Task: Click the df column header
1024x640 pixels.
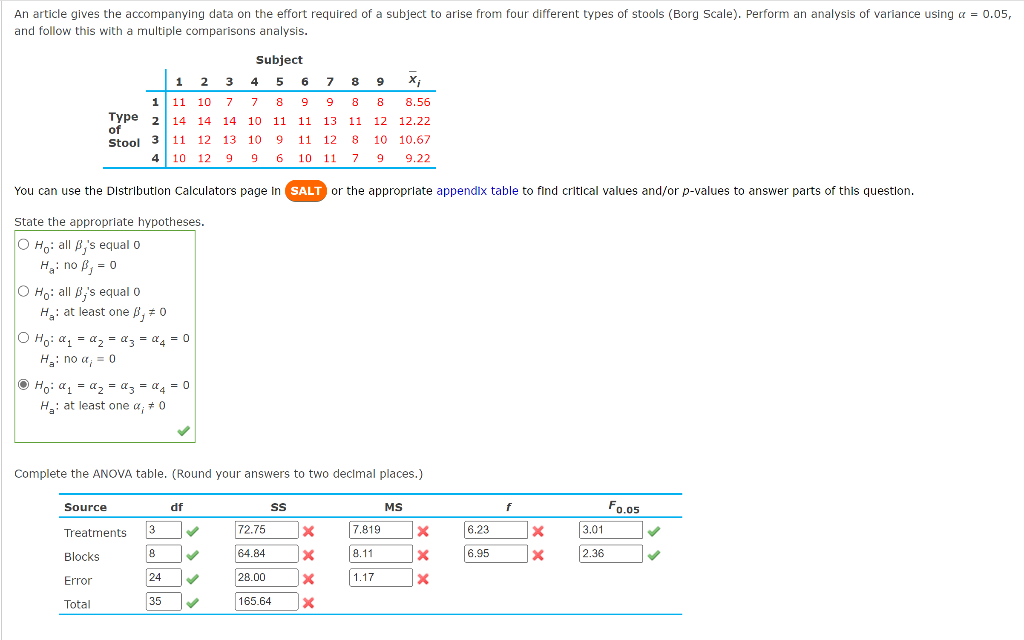Action: (x=176, y=507)
